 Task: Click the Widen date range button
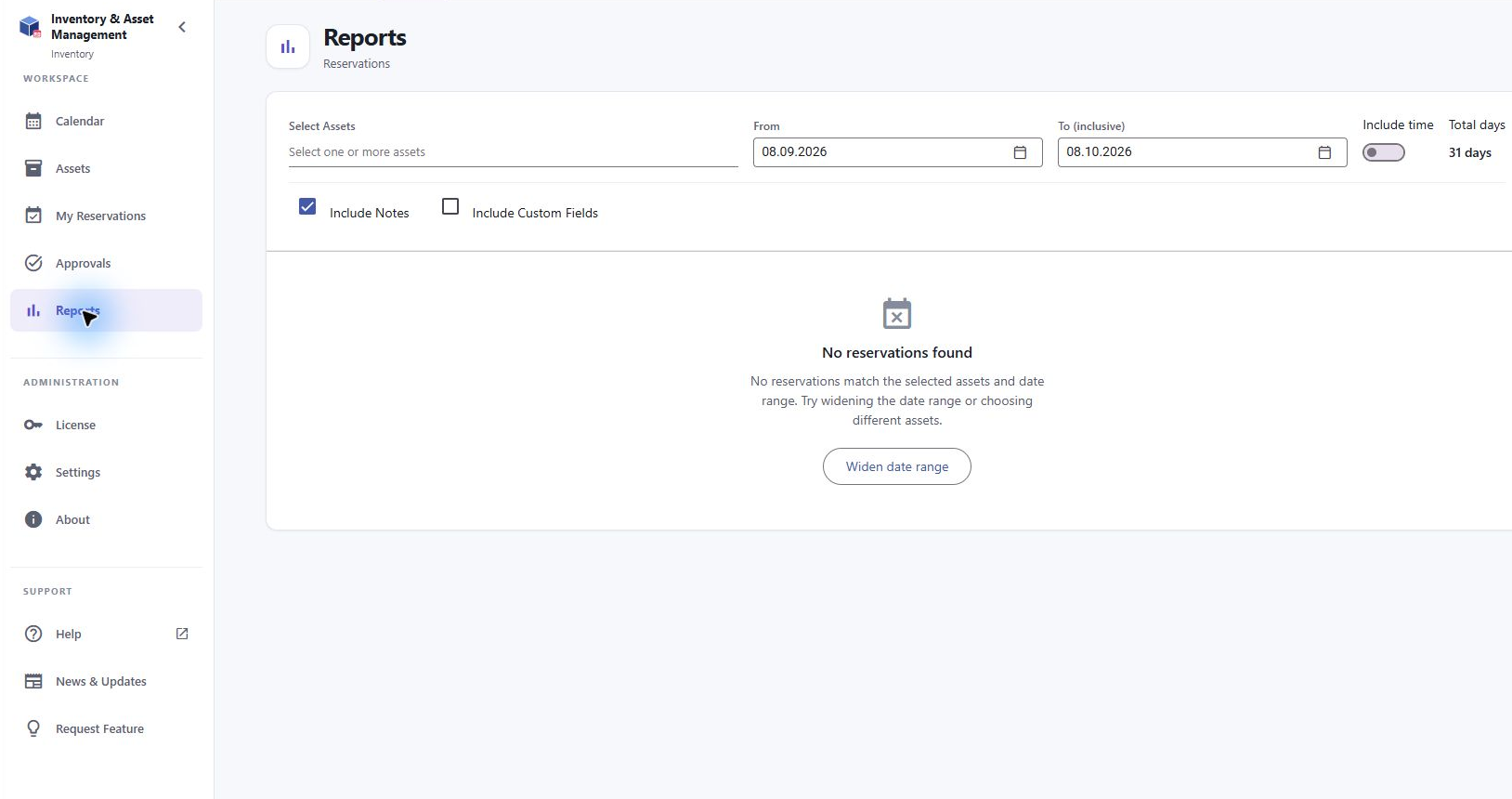pos(897,466)
